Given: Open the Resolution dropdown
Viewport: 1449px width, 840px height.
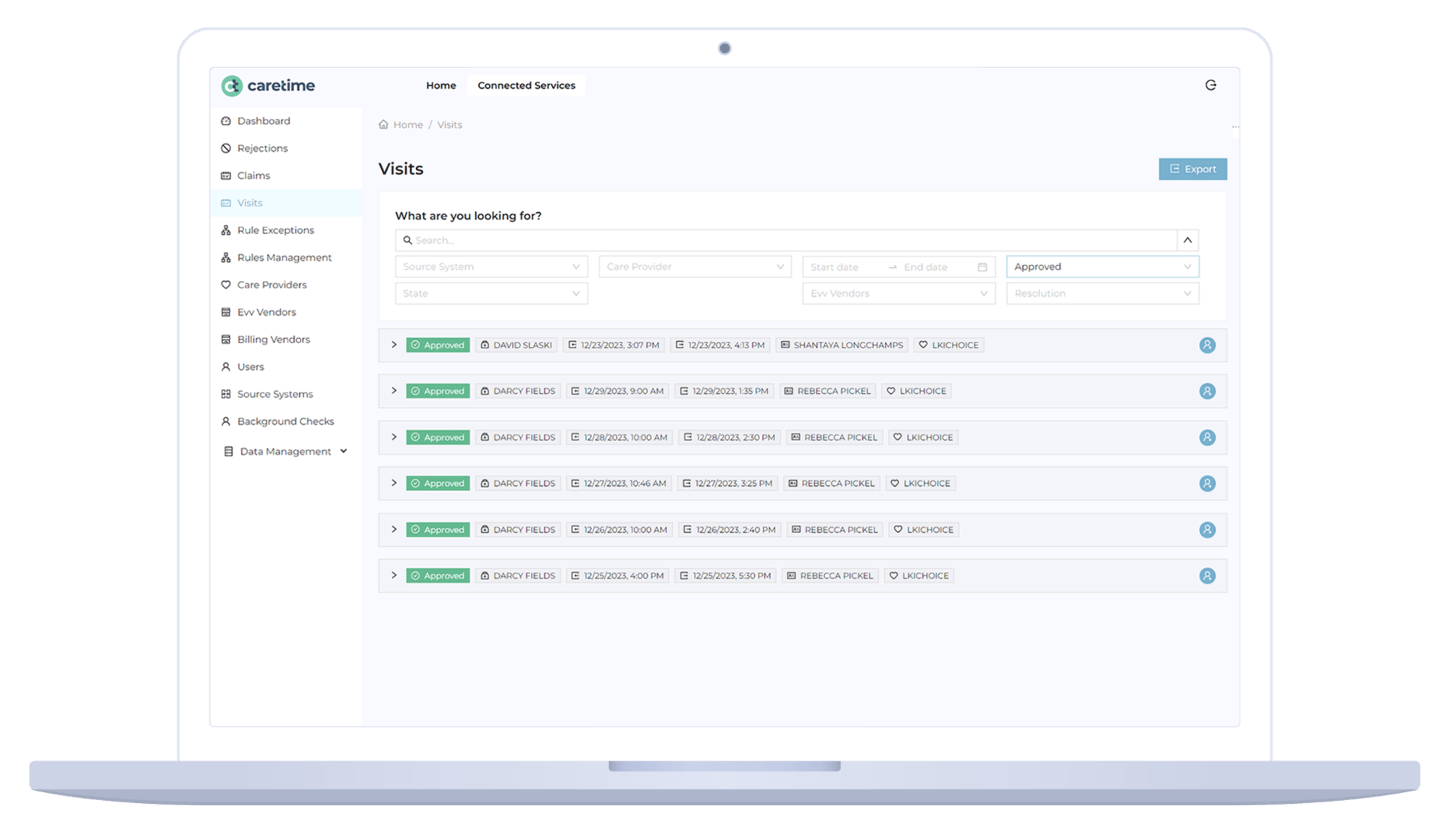Looking at the screenshot, I should (1102, 293).
